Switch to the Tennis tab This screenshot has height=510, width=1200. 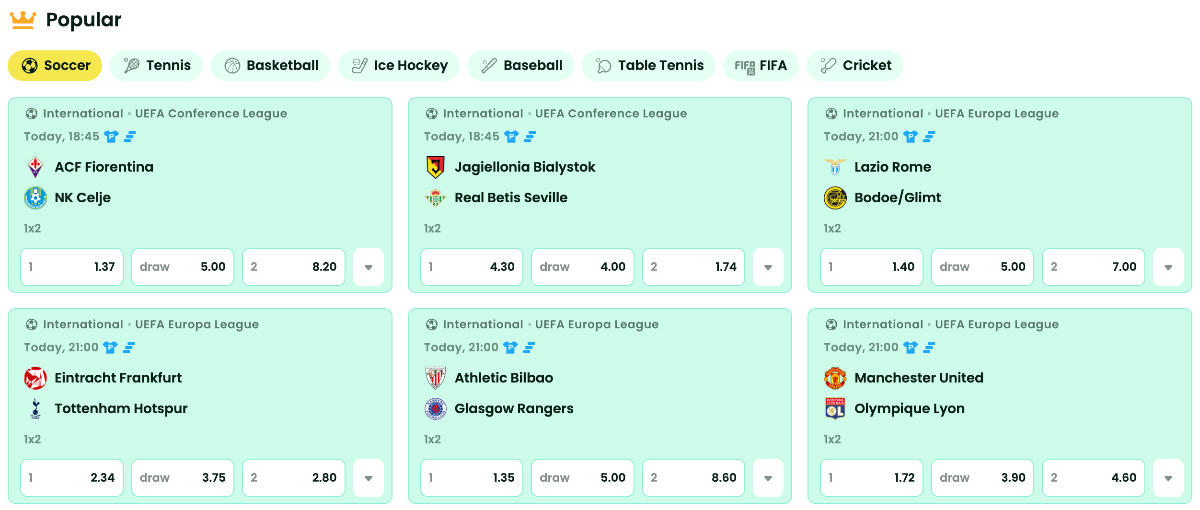point(157,66)
